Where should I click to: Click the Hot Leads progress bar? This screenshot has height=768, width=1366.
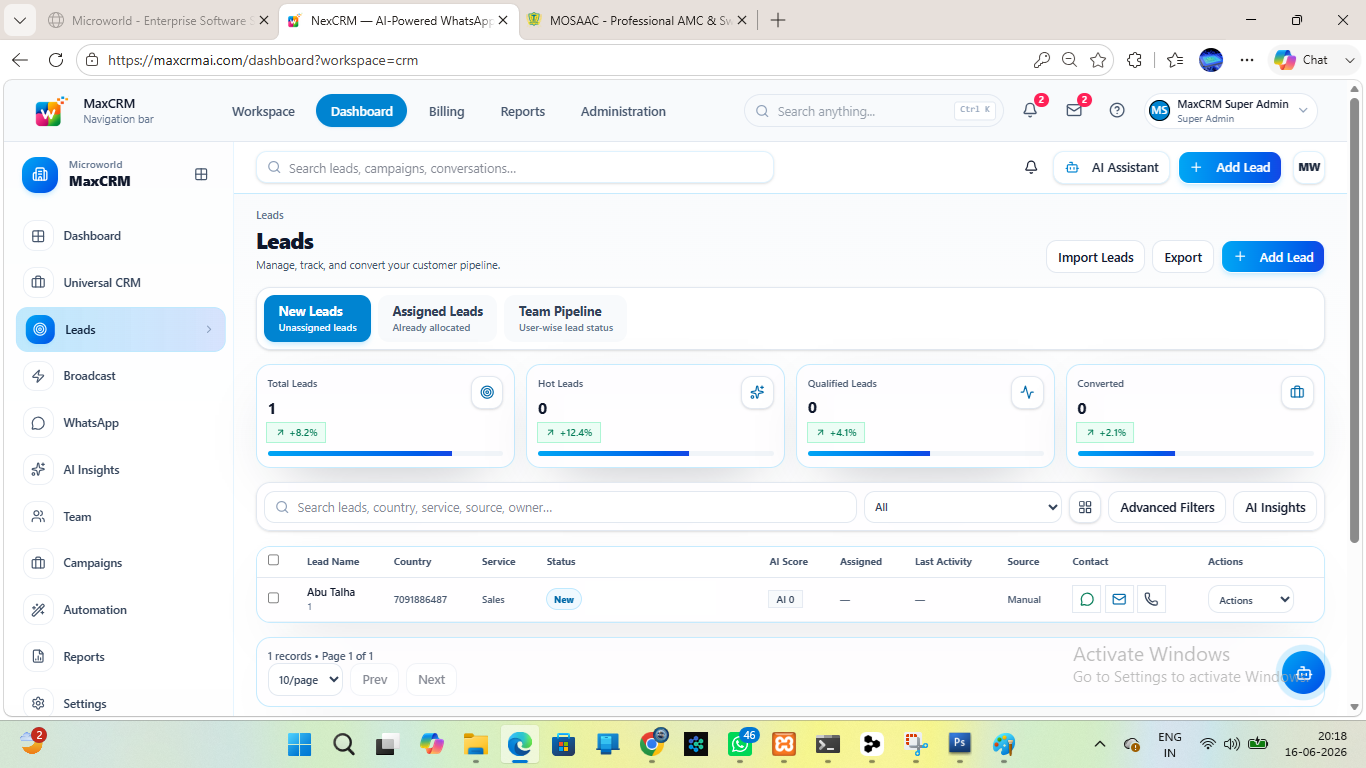[655, 454]
